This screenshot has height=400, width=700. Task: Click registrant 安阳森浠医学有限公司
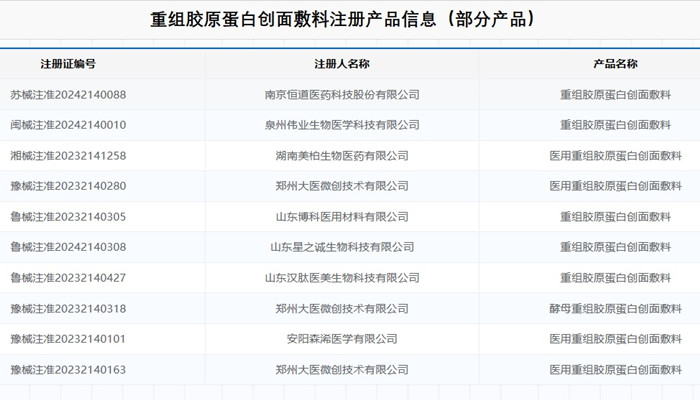coord(342,339)
